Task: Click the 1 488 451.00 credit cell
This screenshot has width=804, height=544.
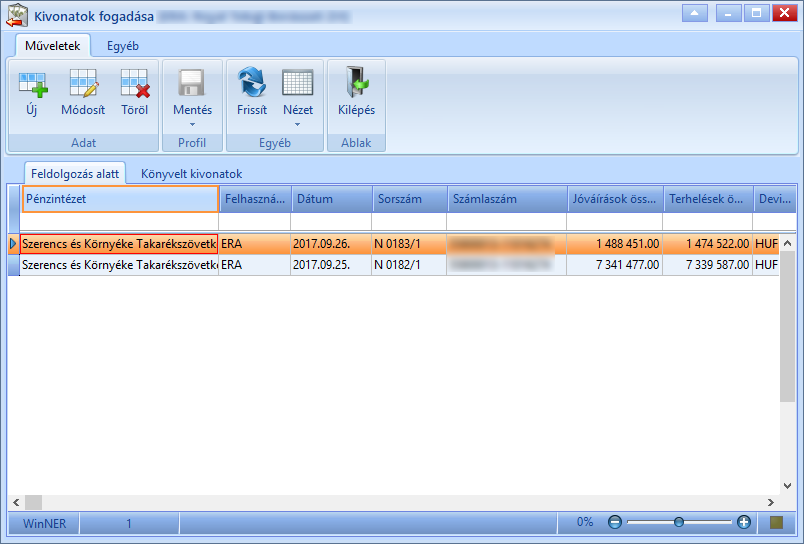Action: click(x=614, y=244)
